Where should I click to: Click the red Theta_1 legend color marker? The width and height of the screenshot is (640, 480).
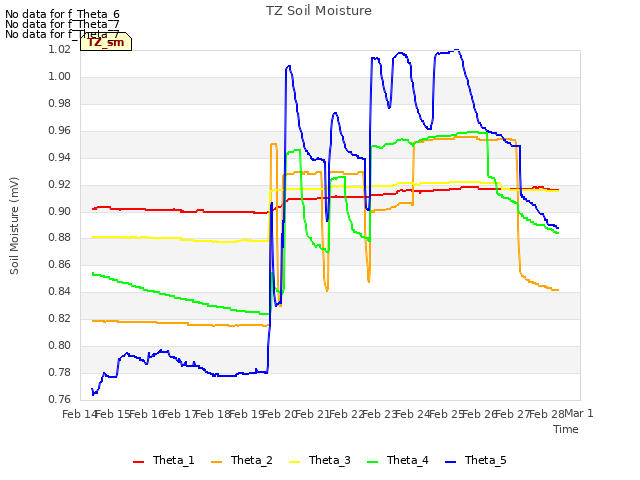point(139,462)
